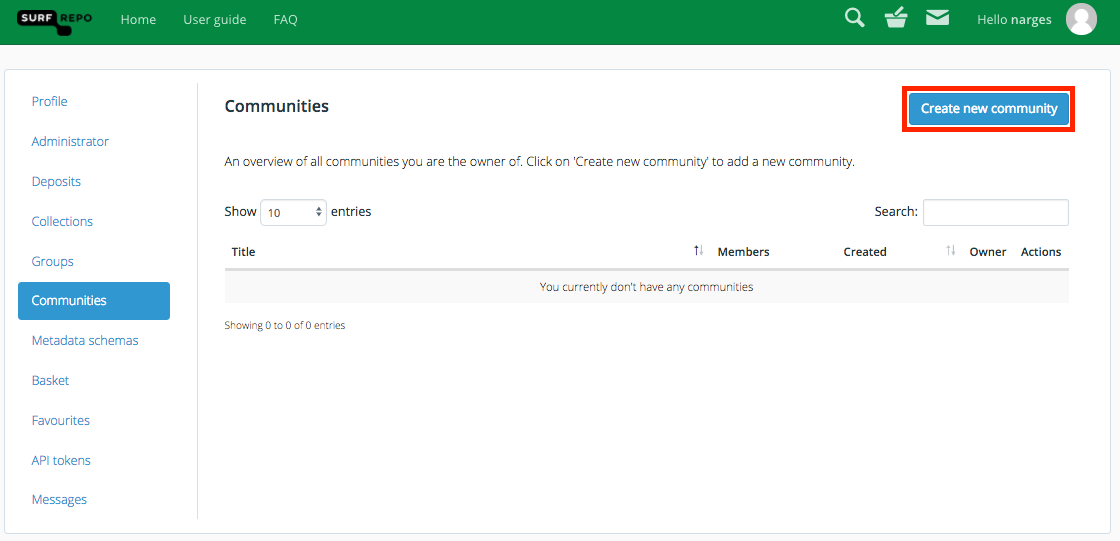
Task: Expand the Show entries dropdown
Action: (294, 212)
